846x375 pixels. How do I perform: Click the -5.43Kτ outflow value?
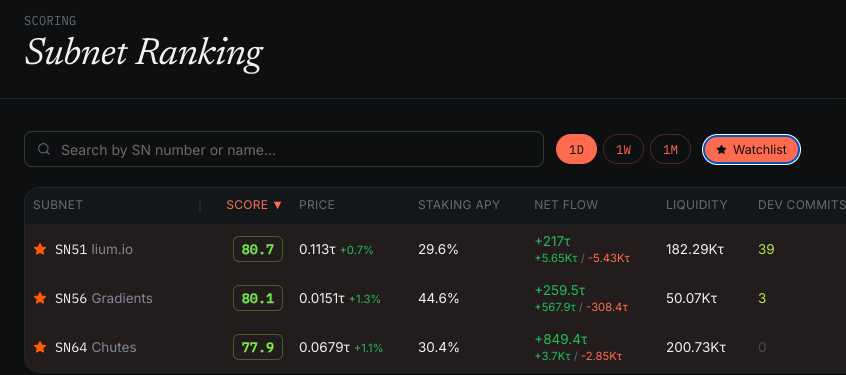[x=609, y=258]
